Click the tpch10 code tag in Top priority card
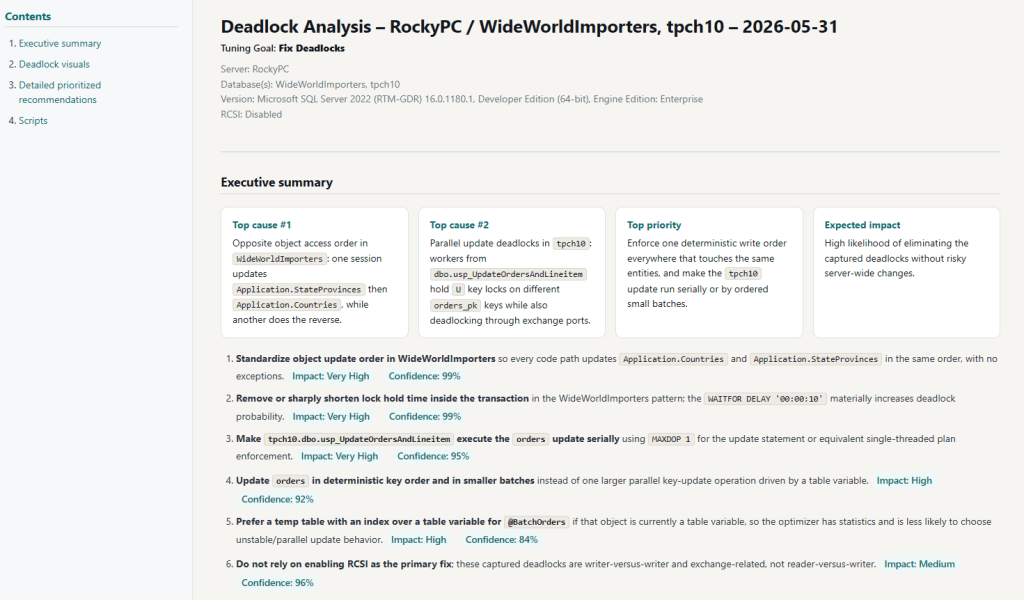 (743, 274)
